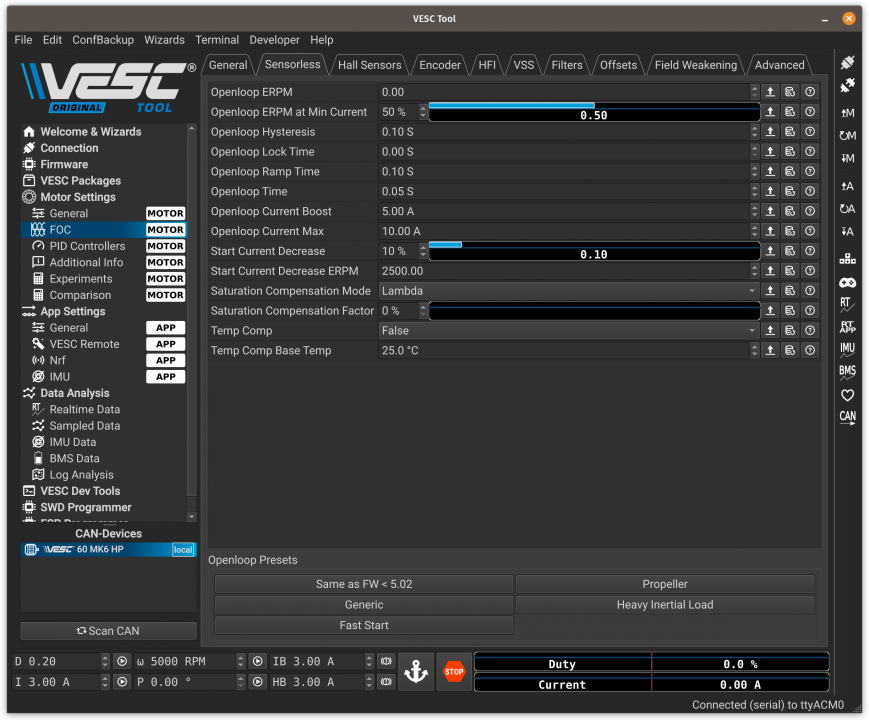Click the play button next to duty field
This screenshot has height=720, width=869.
click(122, 662)
